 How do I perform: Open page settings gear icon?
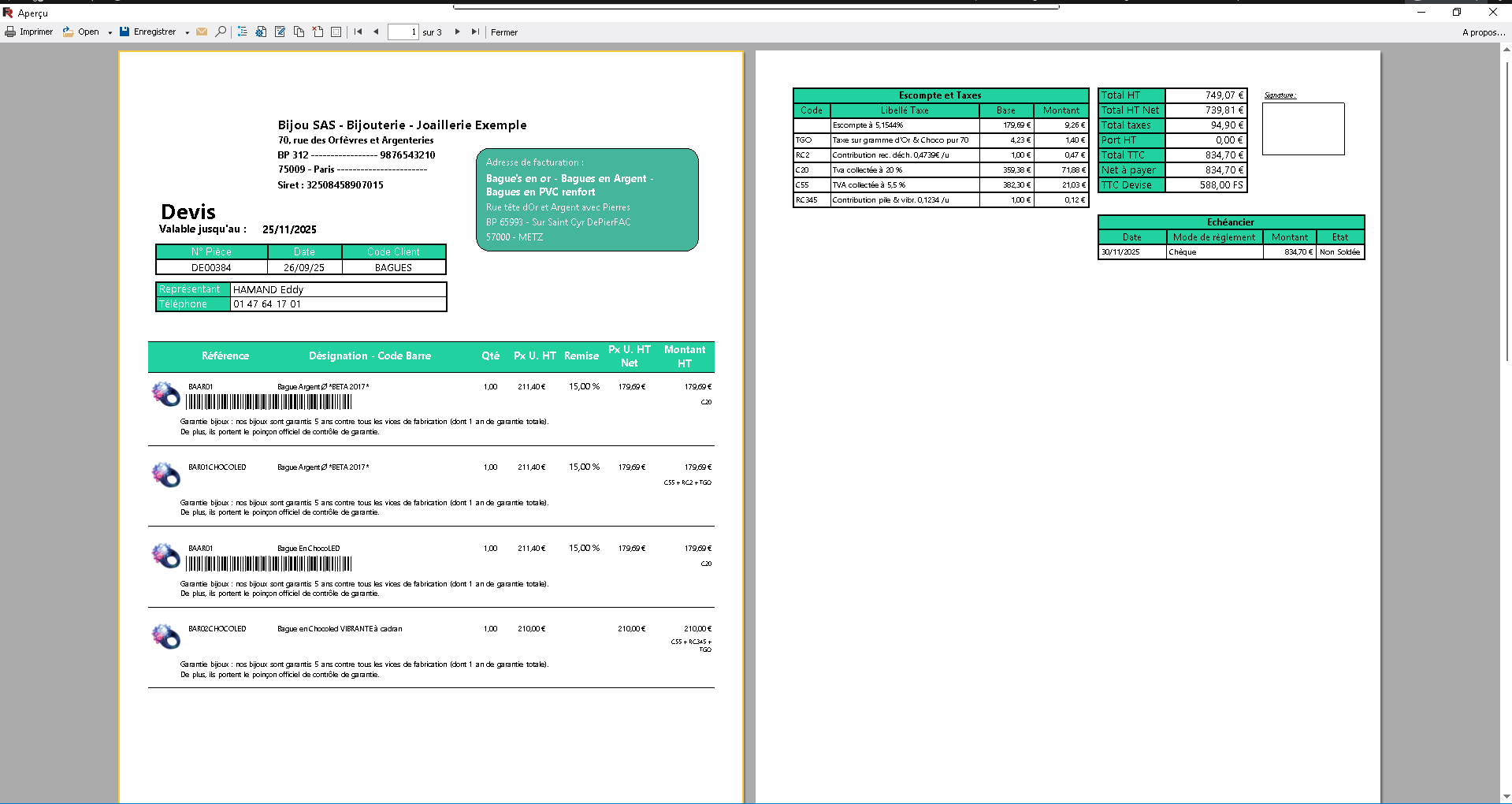261,32
